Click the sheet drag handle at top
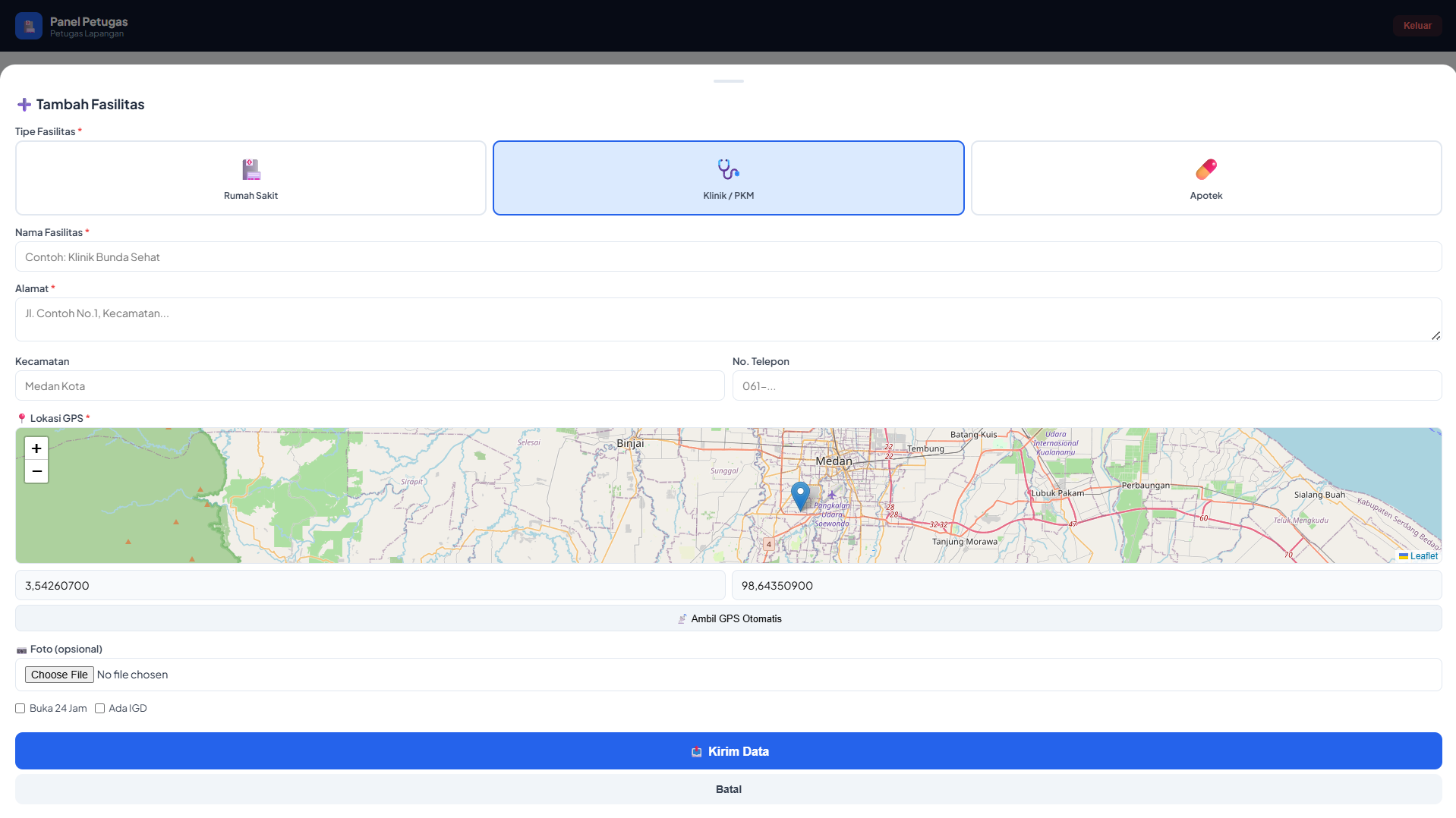Screen dimensions: 1456x818 728,81
